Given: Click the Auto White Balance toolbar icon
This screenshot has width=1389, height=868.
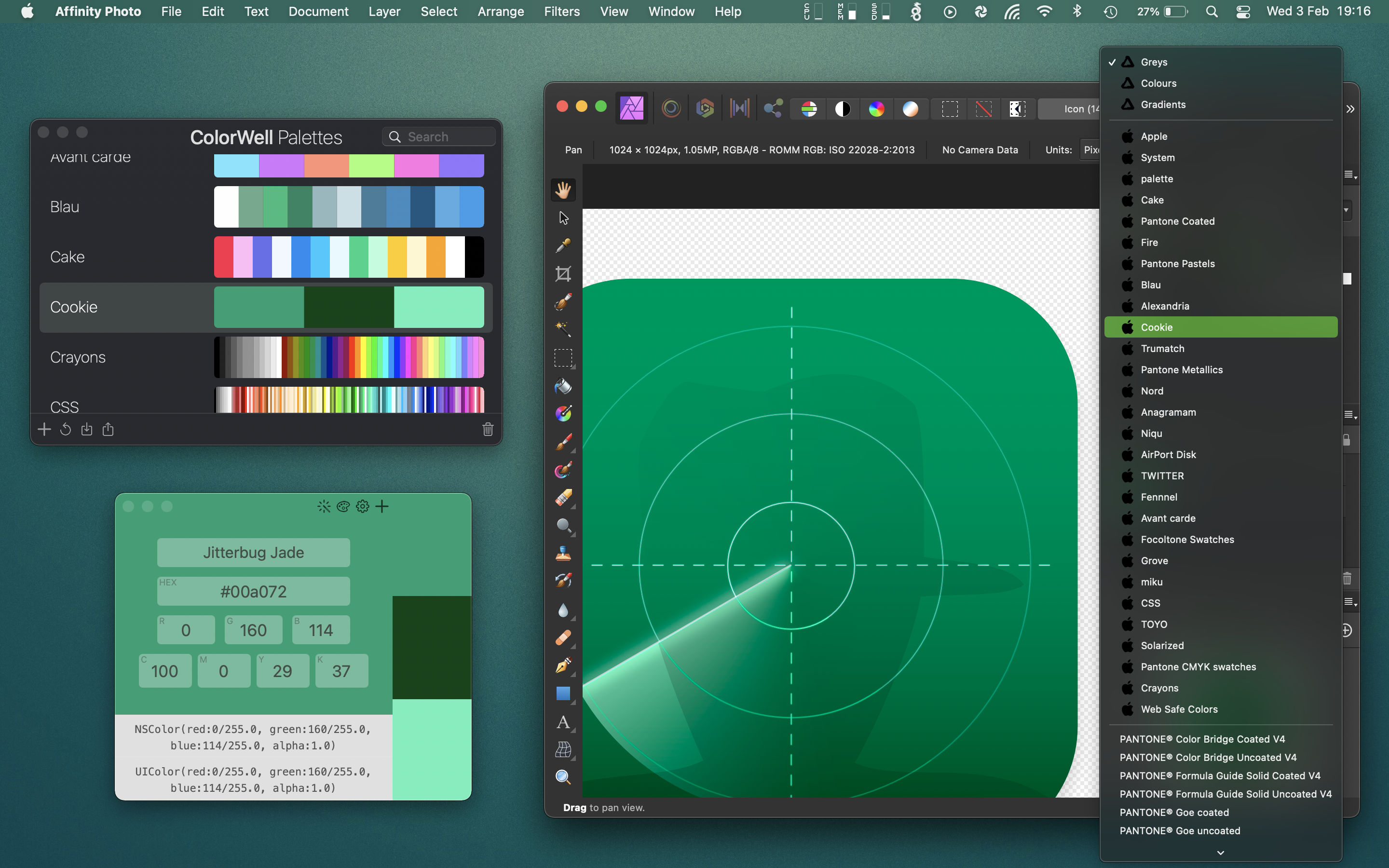Looking at the screenshot, I should (910, 108).
